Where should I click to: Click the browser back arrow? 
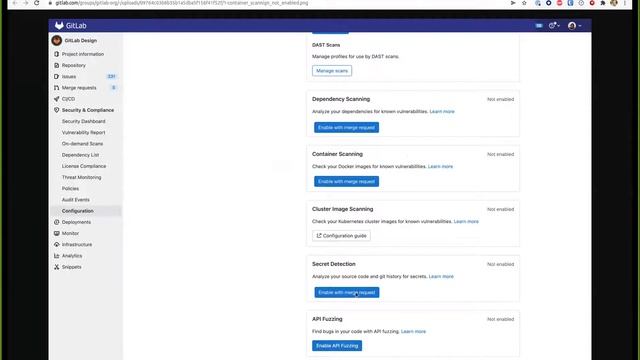(15, 3)
